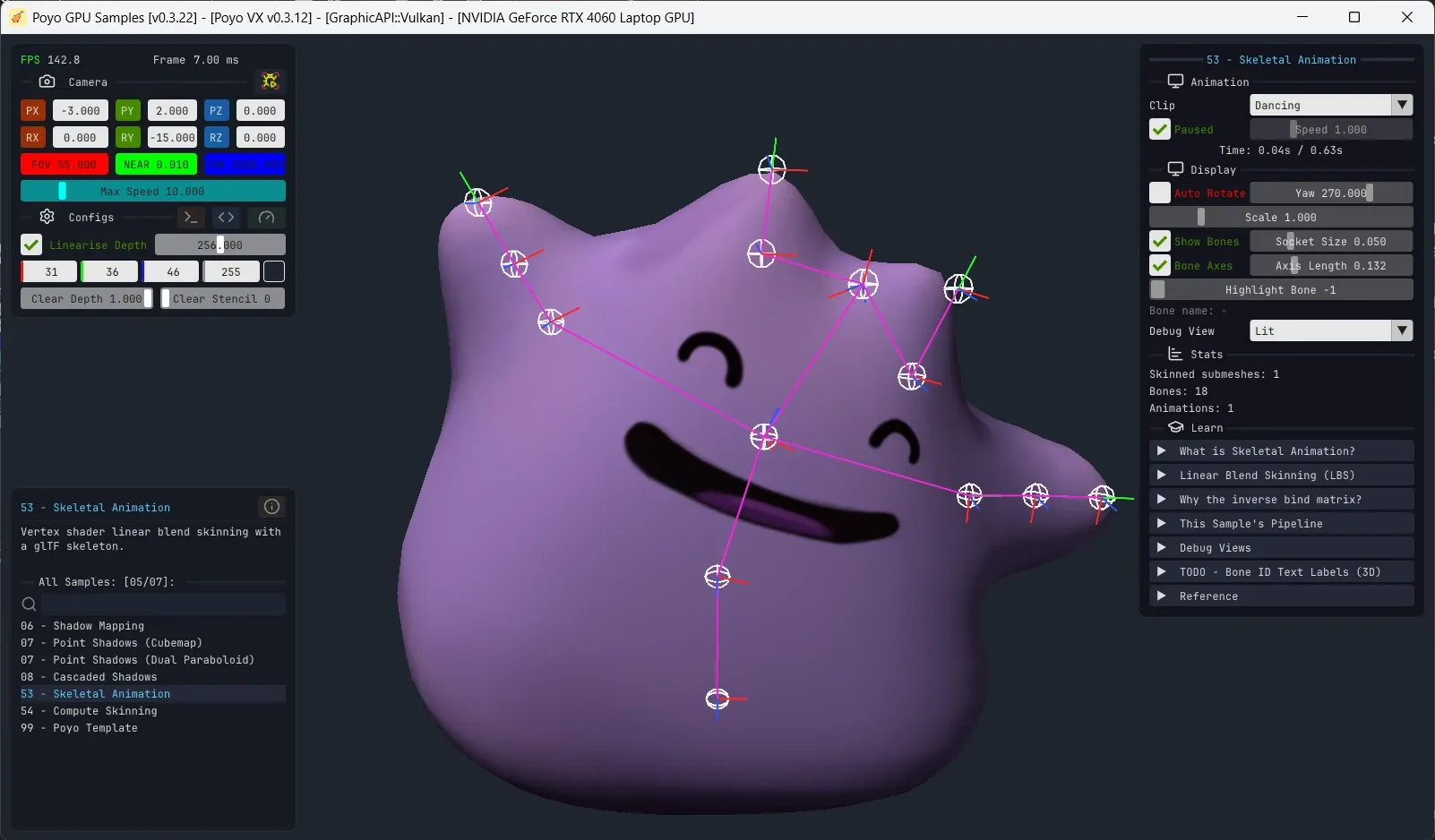Click the search magnifier icon in samples list
1435x840 pixels.
click(x=29, y=604)
